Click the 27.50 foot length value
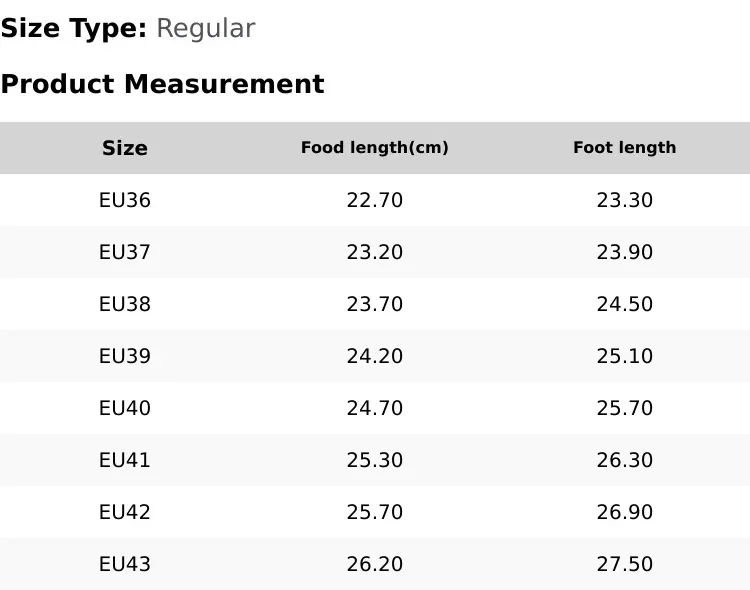 (625, 564)
